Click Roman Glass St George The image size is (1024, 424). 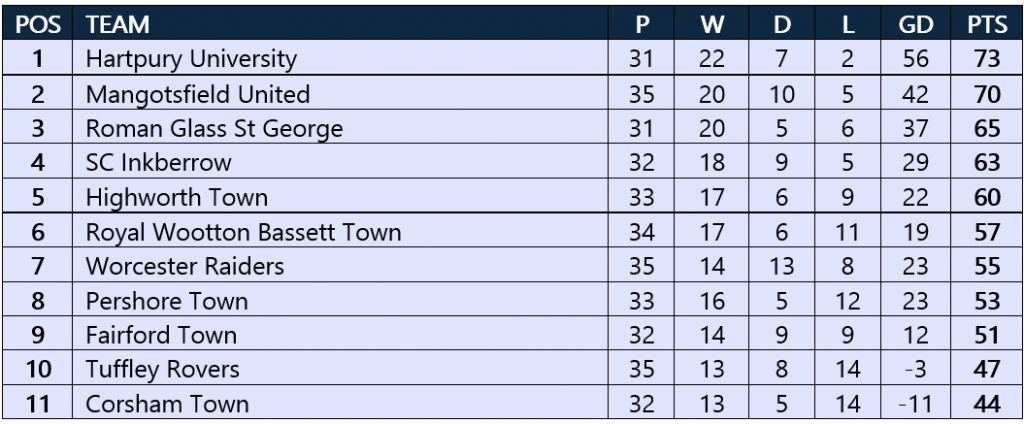coord(216,129)
